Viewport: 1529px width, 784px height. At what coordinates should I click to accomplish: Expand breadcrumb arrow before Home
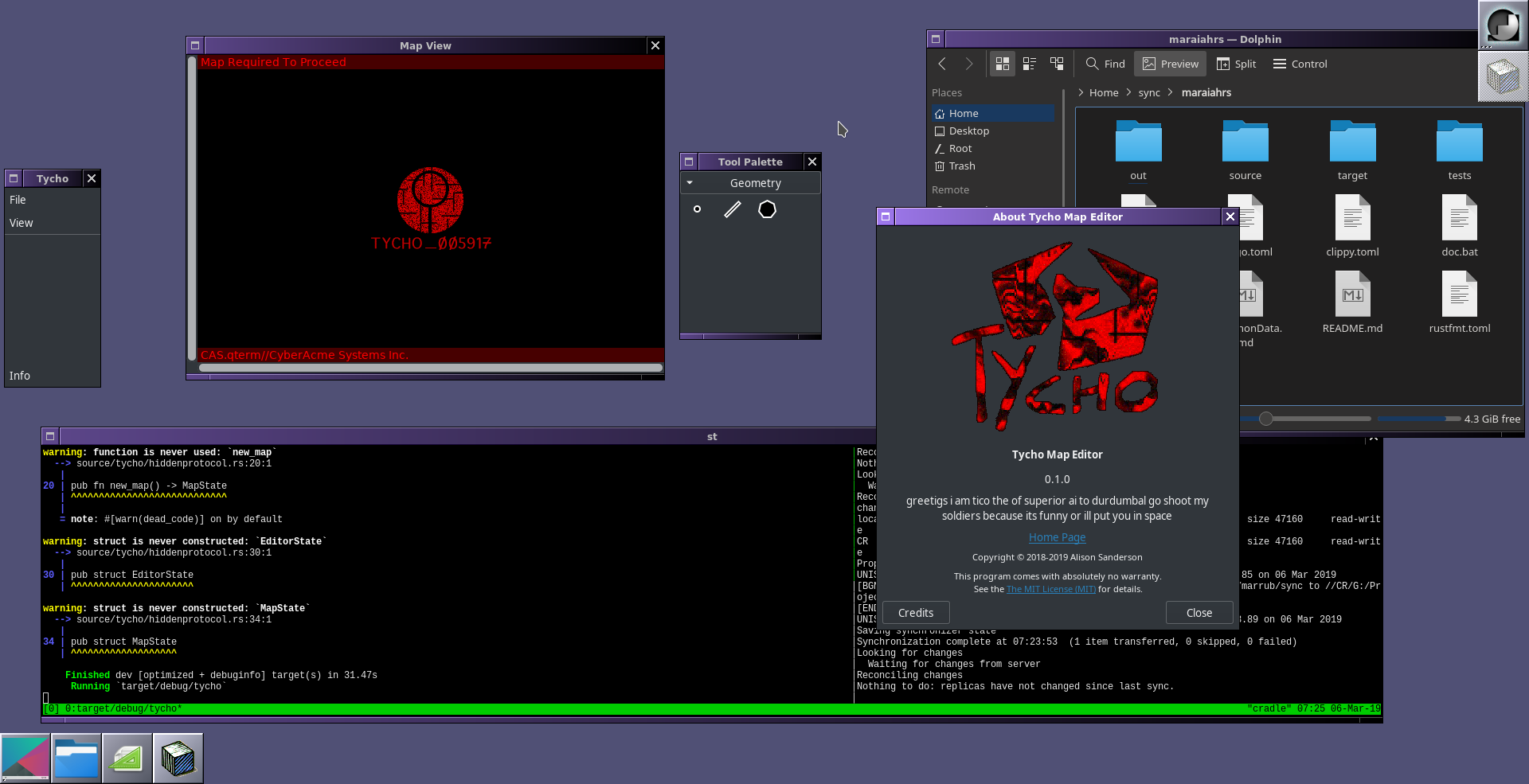pos(1081,92)
